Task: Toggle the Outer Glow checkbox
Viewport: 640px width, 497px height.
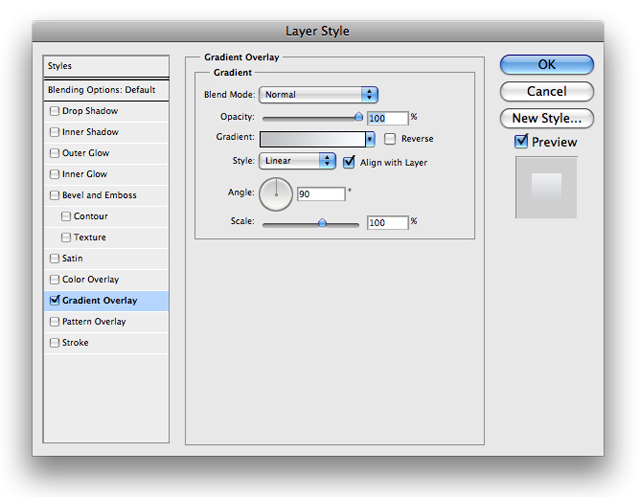Action: pos(54,153)
